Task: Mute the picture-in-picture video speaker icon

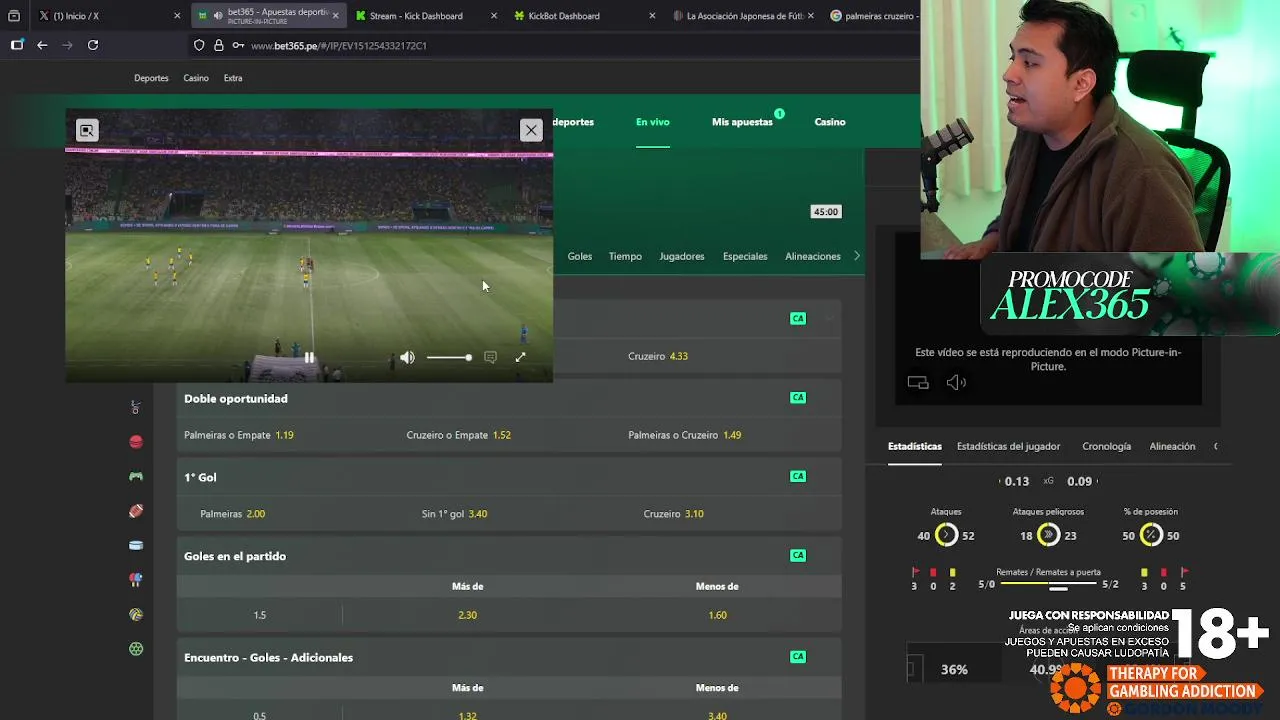Action: pos(407,357)
